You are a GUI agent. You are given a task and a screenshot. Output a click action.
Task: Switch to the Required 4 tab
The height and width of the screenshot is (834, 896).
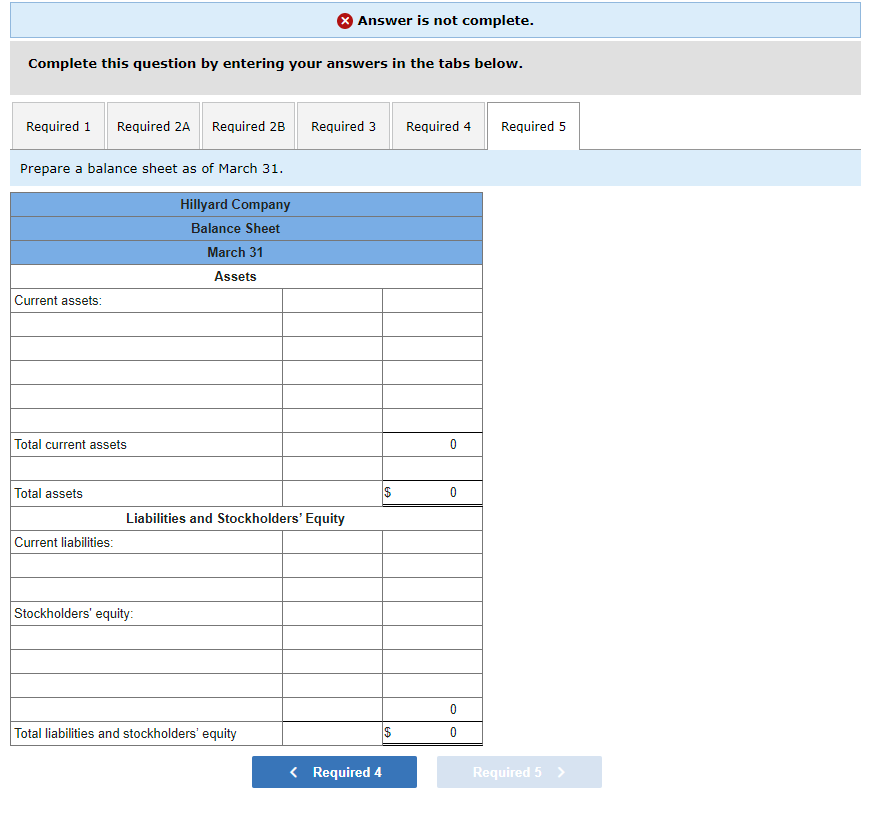click(438, 126)
